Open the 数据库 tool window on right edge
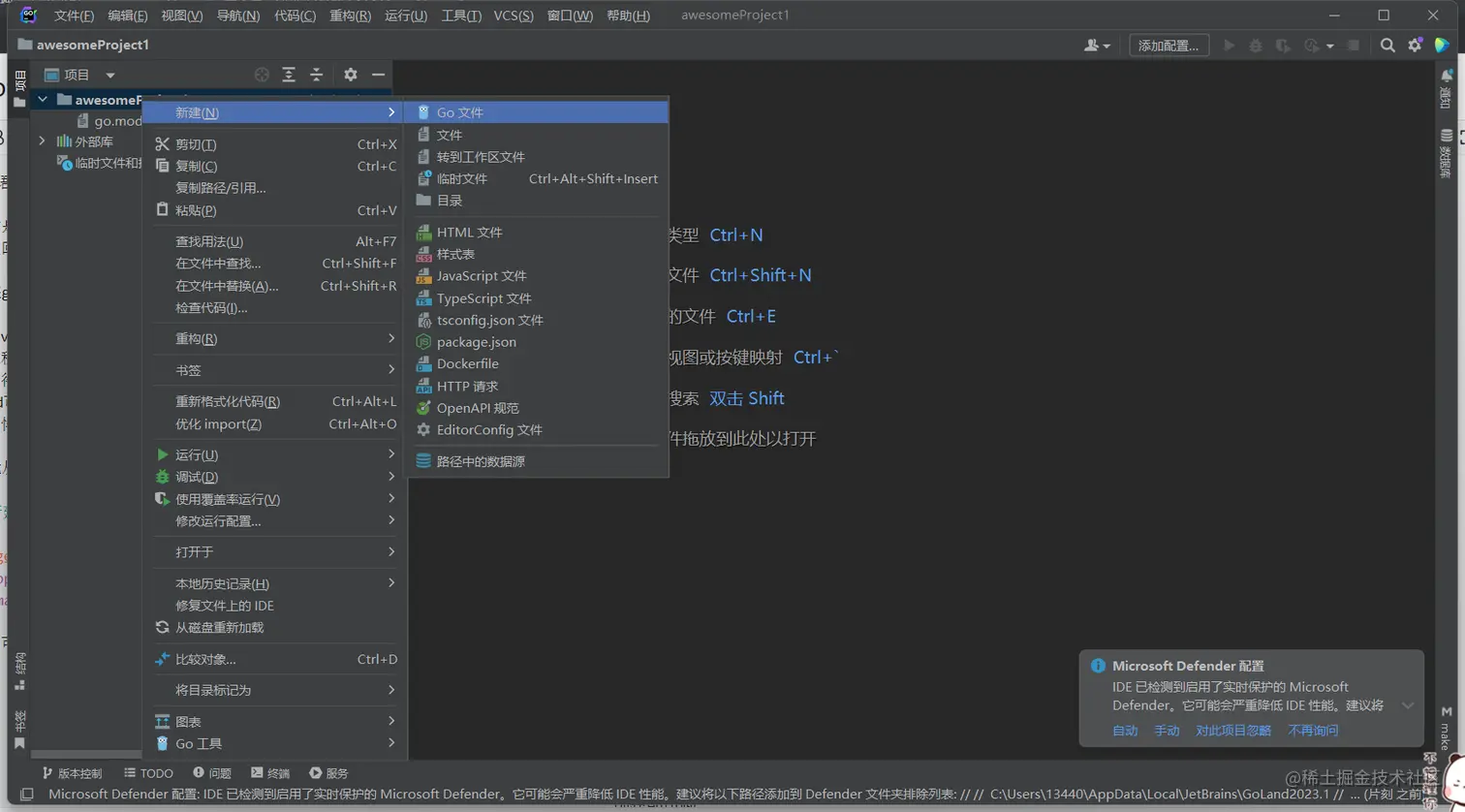The width and height of the screenshot is (1465, 812). [x=1447, y=153]
